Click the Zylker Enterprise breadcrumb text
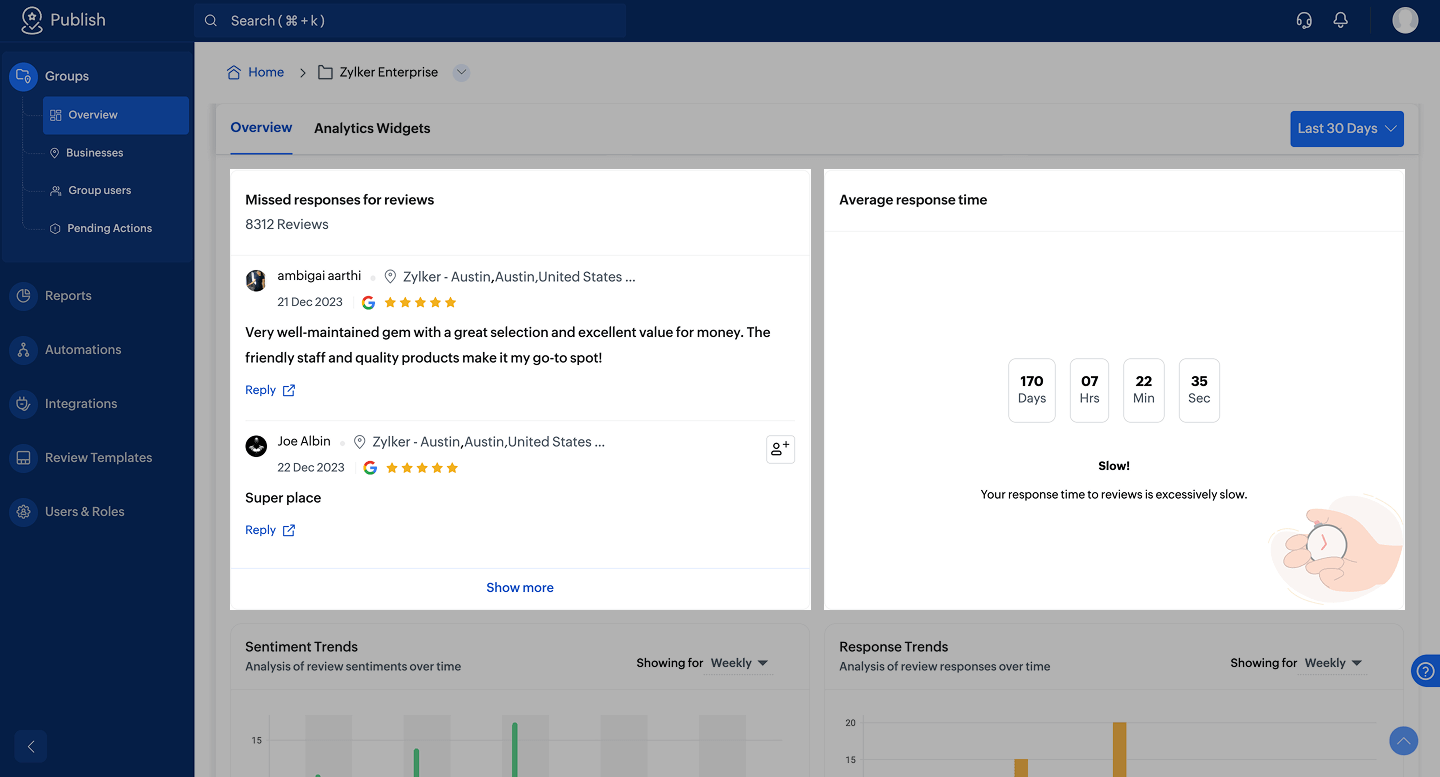The width and height of the screenshot is (1440, 777). pos(389,72)
